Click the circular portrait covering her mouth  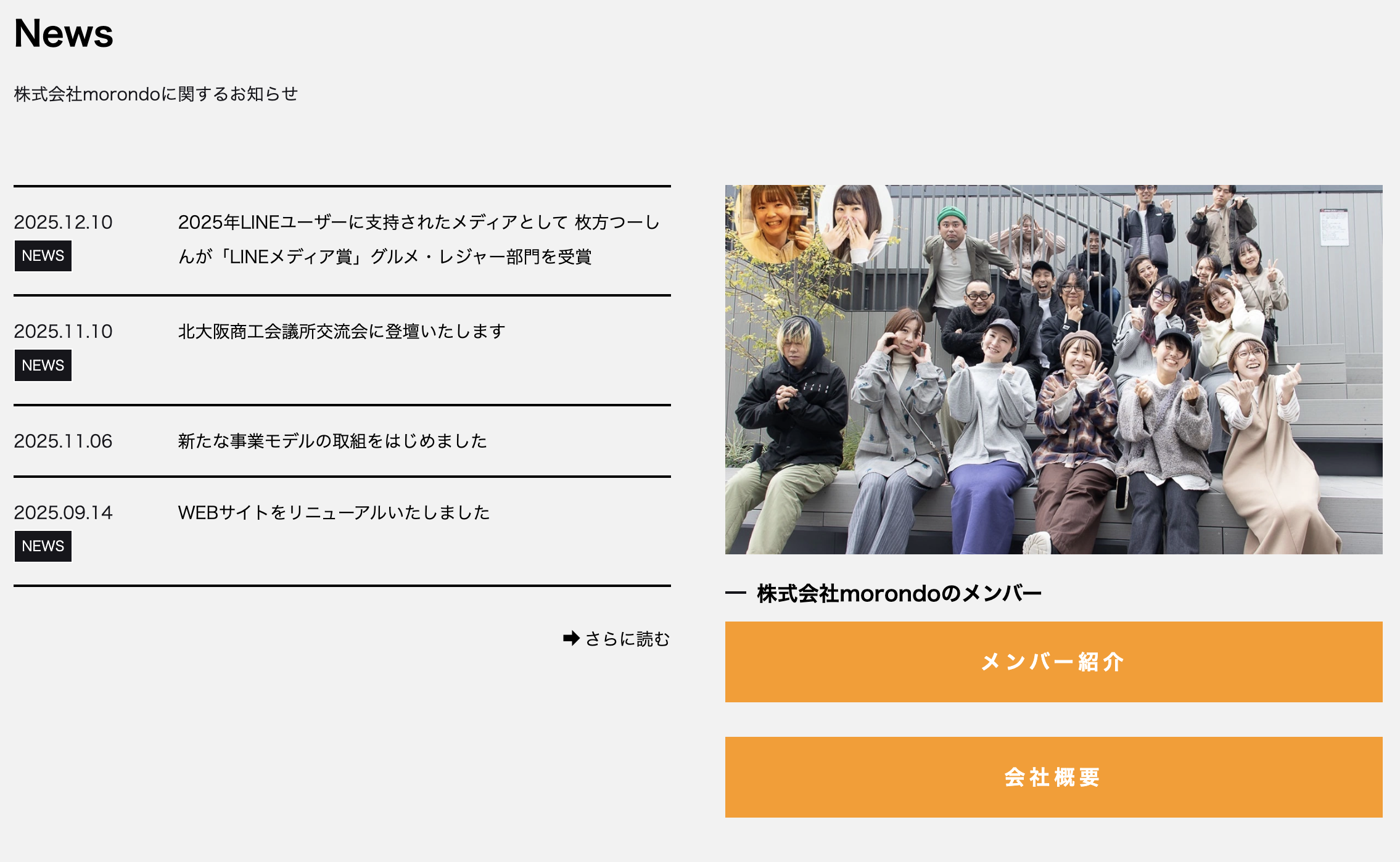click(x=854, y=222)
